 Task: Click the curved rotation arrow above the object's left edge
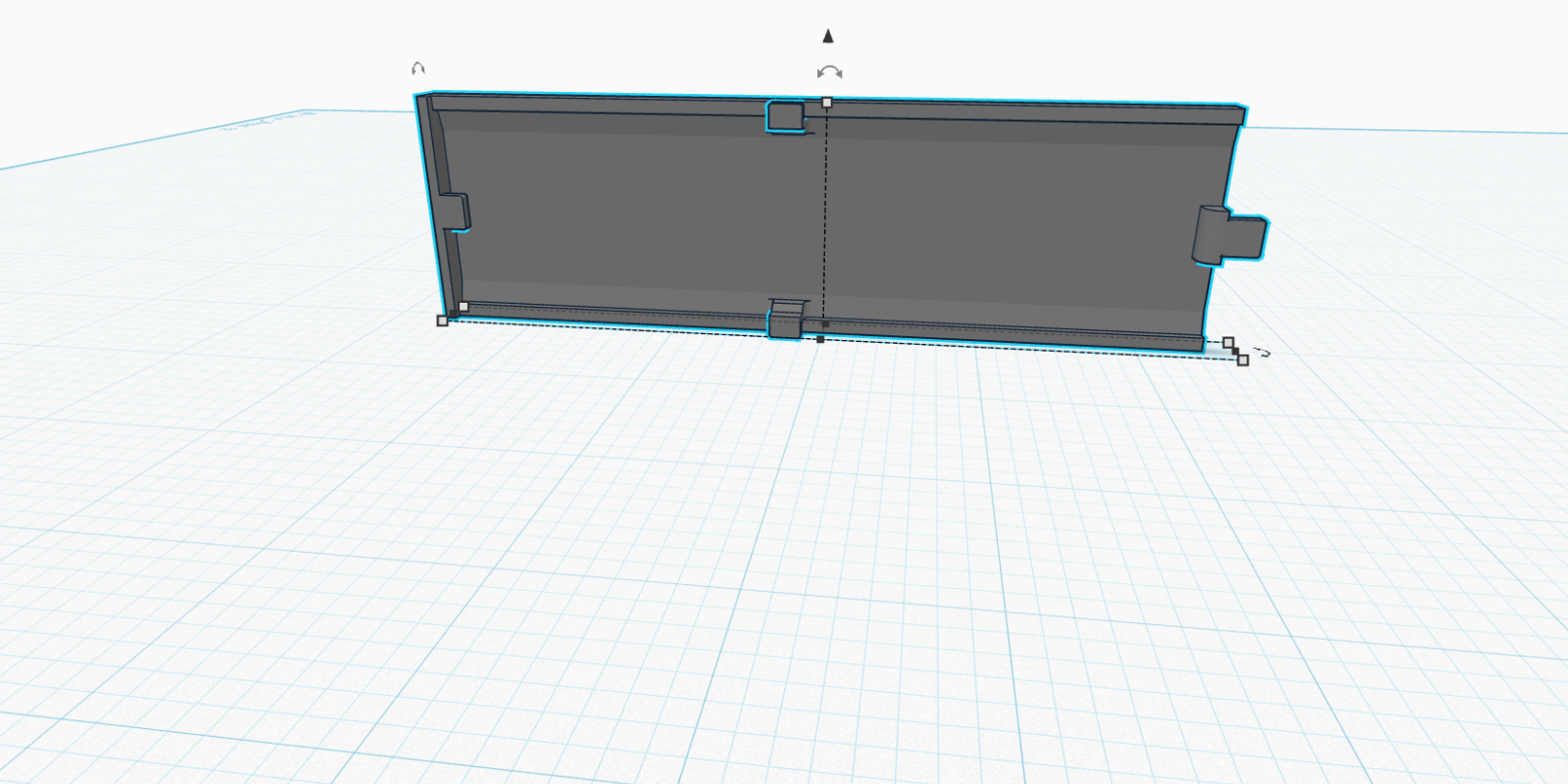tap(418, 69)
